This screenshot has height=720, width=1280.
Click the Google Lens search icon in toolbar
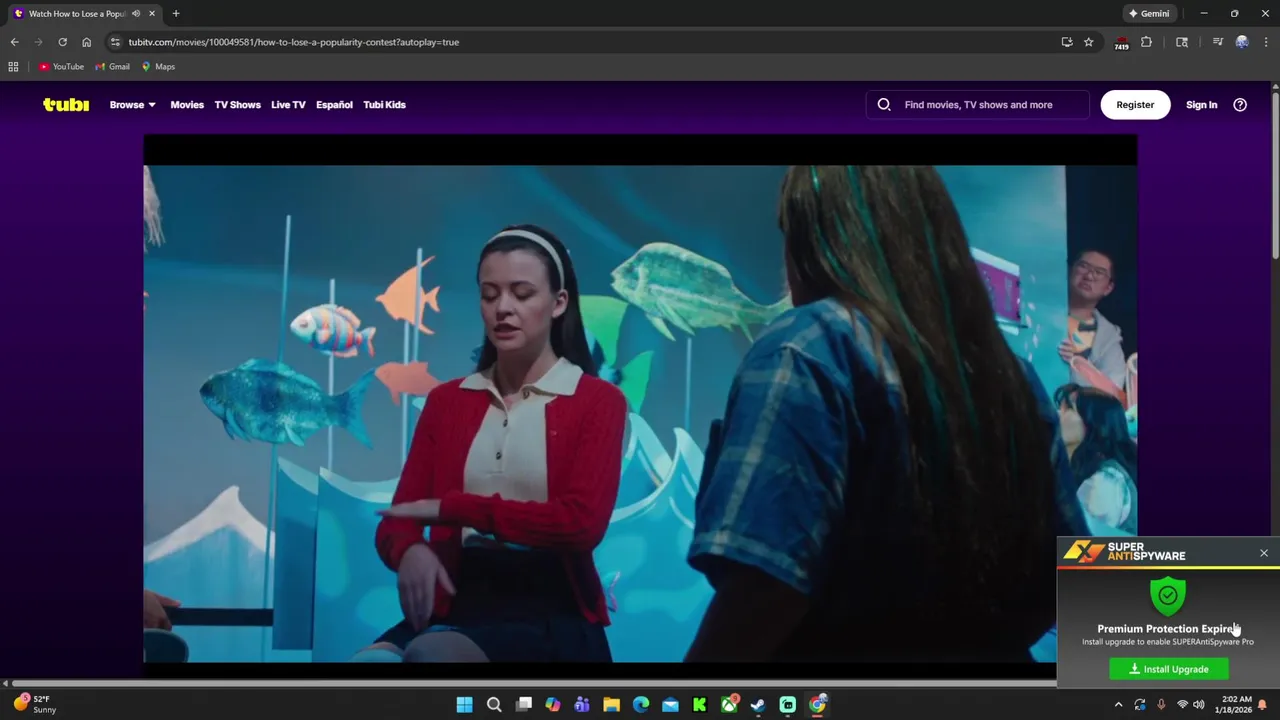1182,42
